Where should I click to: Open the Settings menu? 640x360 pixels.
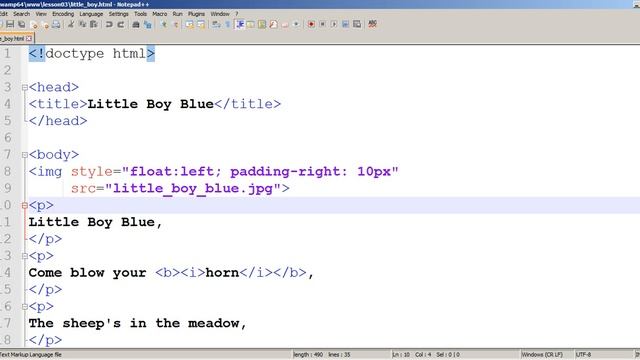tap(119, 14)
